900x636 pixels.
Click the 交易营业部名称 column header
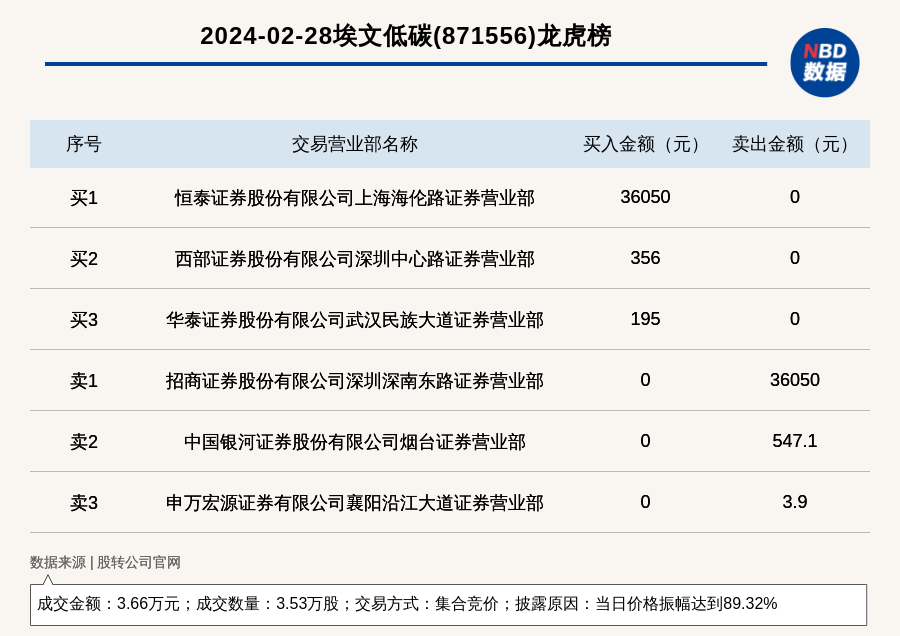(355, 144)
